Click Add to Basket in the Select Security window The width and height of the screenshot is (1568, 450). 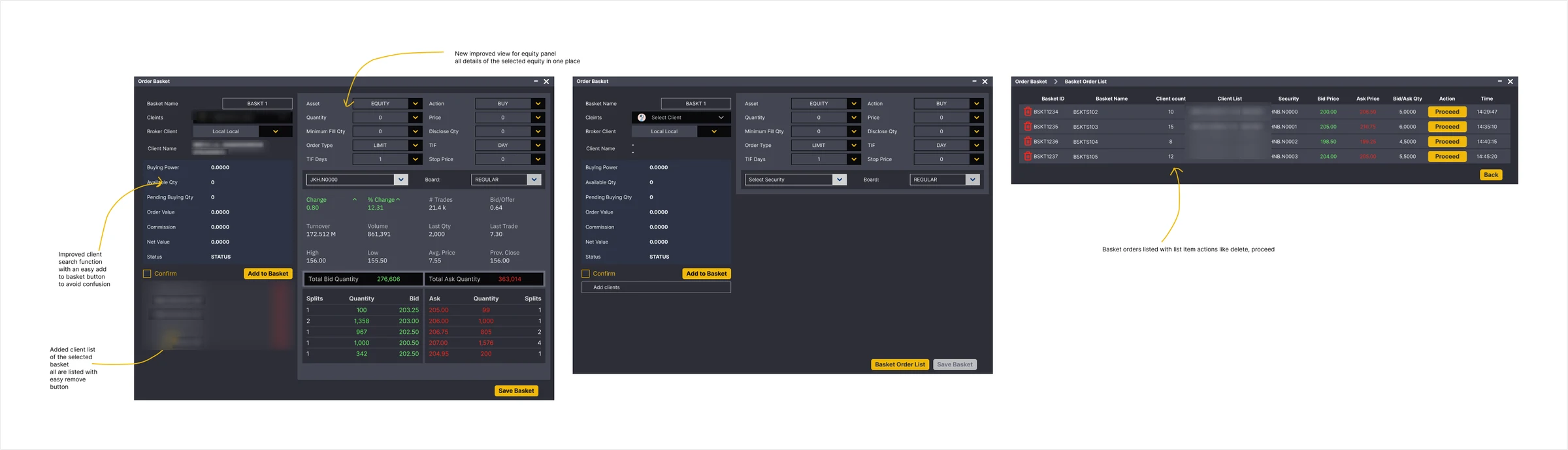point(706,274)
